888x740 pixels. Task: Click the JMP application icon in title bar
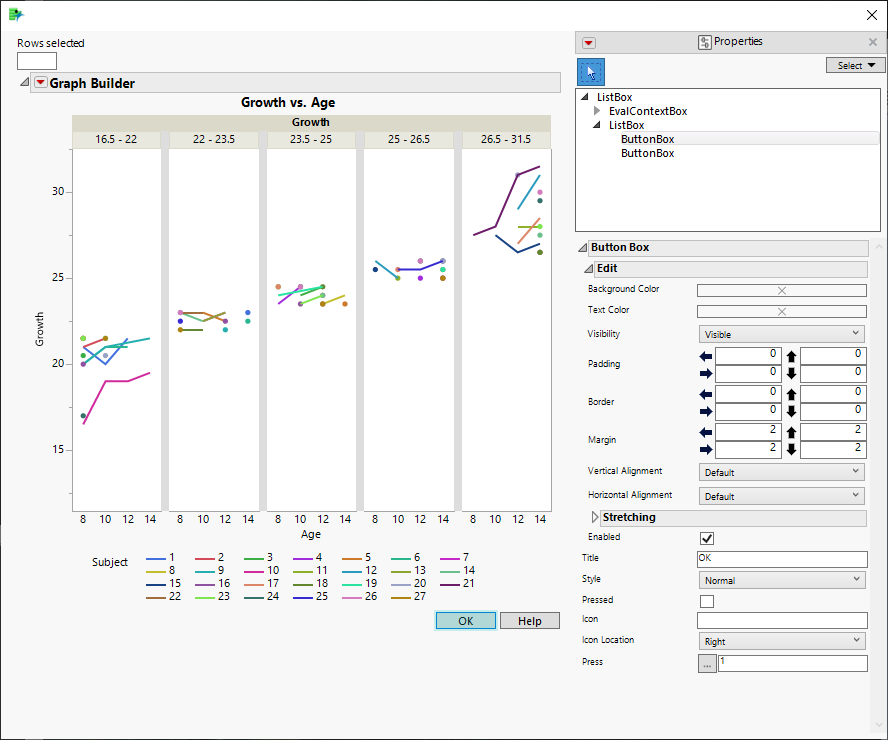[x=16, y=15]
